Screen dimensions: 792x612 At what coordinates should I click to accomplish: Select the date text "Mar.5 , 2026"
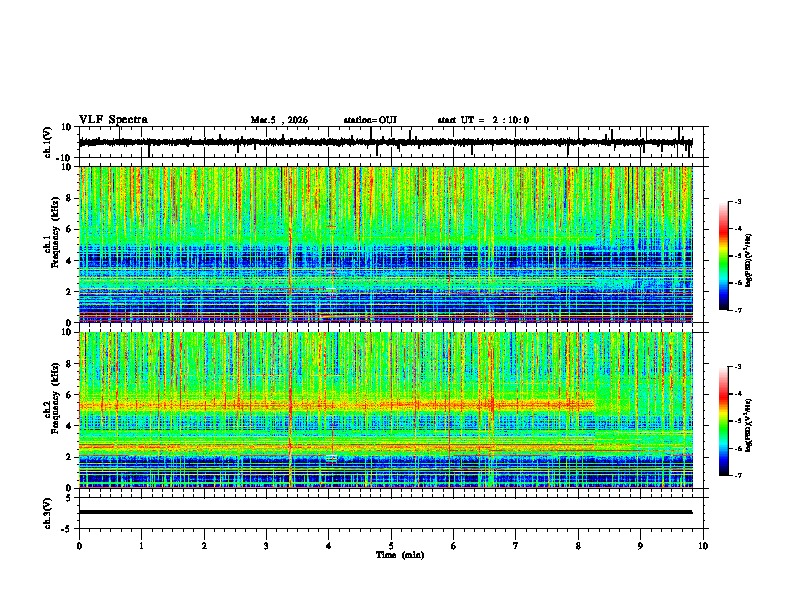(279, 120)
